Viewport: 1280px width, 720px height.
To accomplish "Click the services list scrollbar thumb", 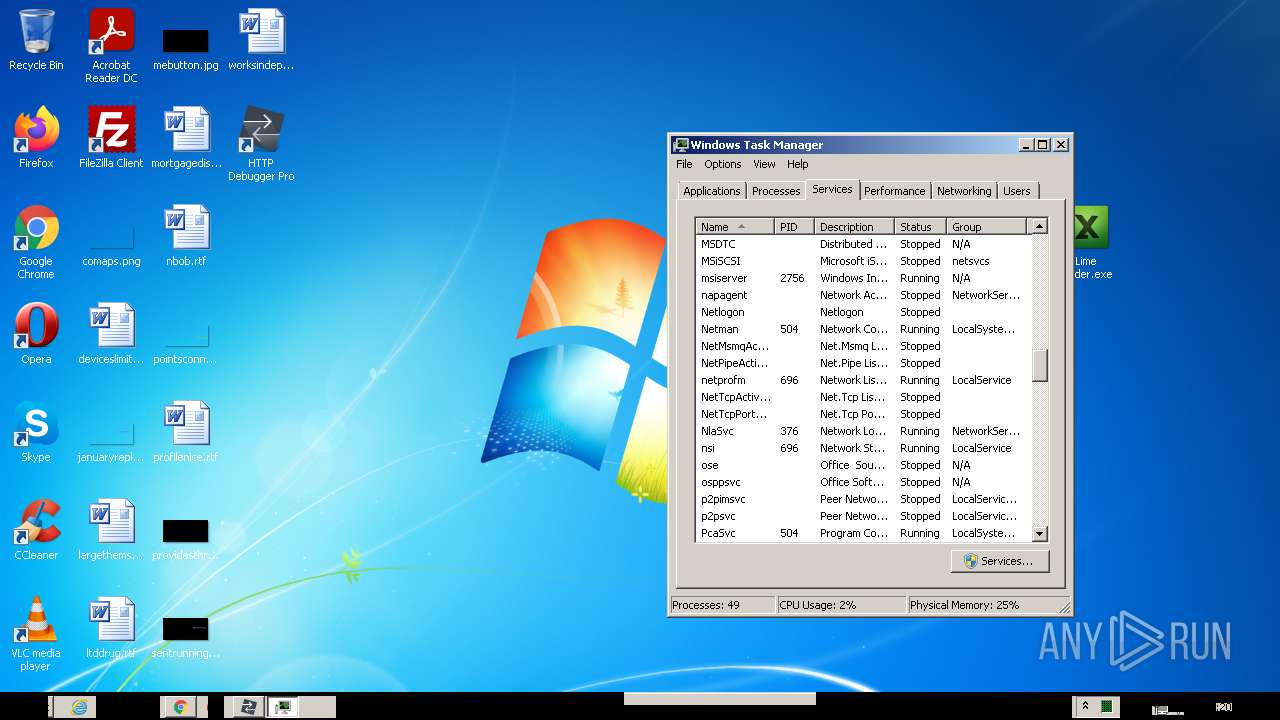I will click(1039, 365).
